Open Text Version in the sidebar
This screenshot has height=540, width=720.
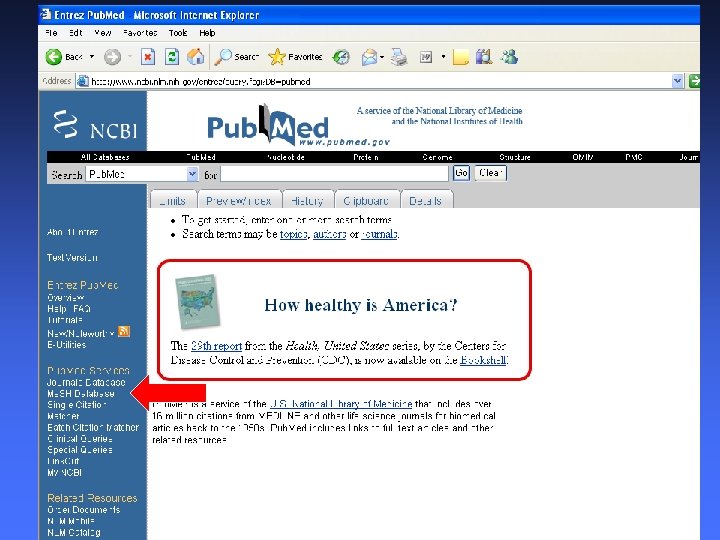point(72,258)
